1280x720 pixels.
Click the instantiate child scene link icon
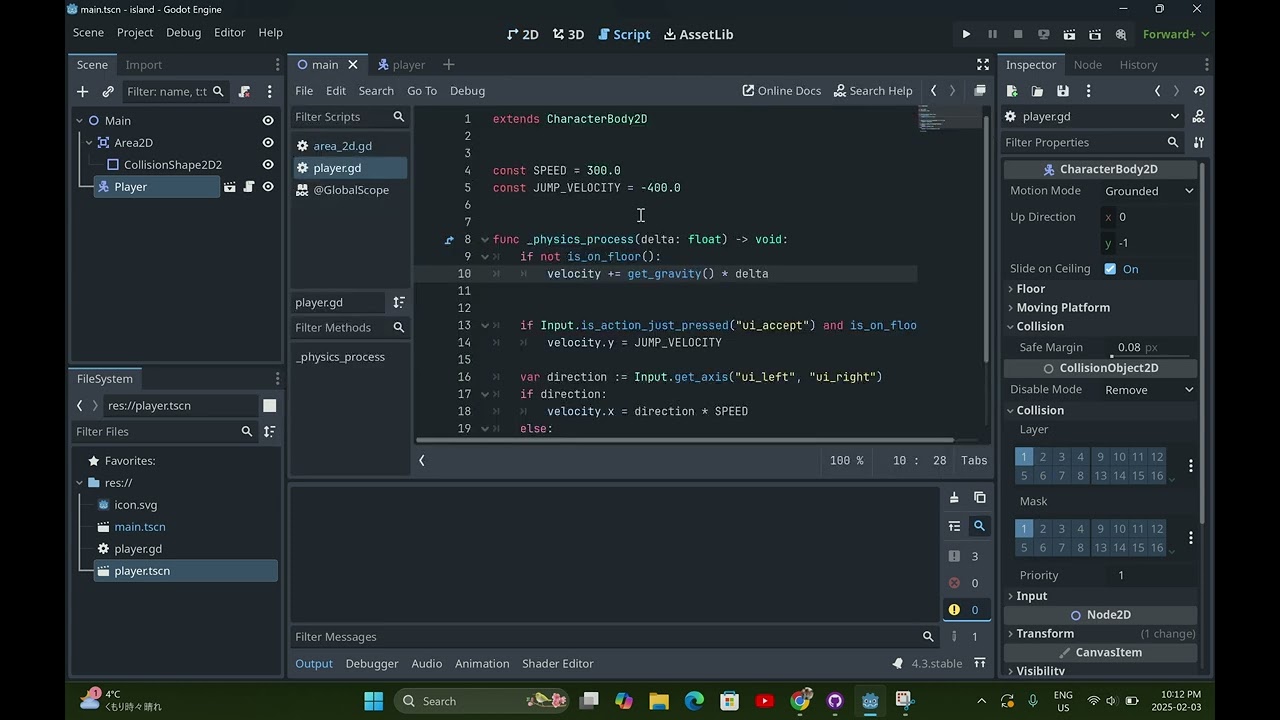pos(108,91)
